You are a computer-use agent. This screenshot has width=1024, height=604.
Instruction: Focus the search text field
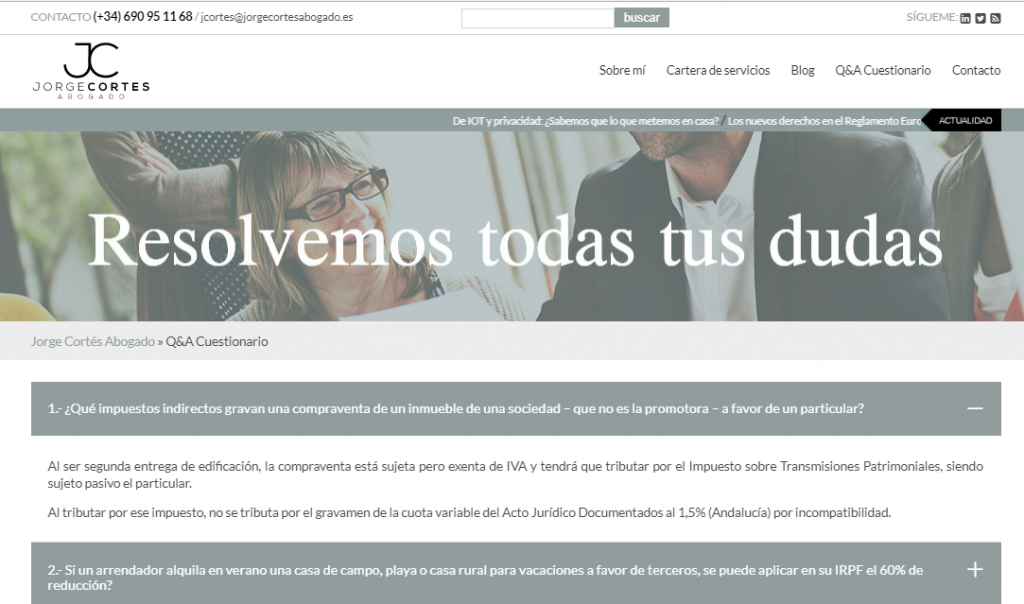[537, 18]
